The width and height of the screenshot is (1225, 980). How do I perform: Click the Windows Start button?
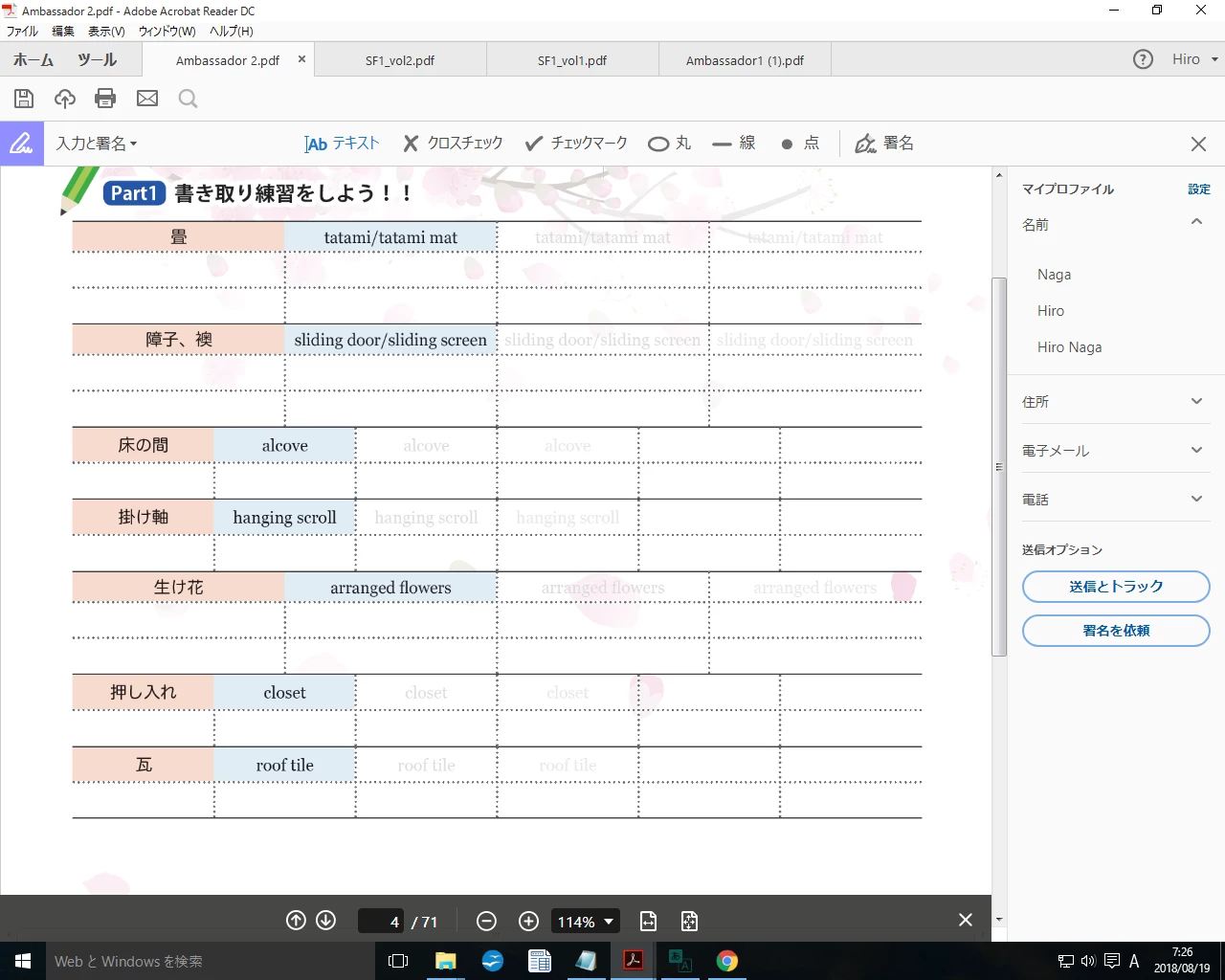(x=23, y=961)
